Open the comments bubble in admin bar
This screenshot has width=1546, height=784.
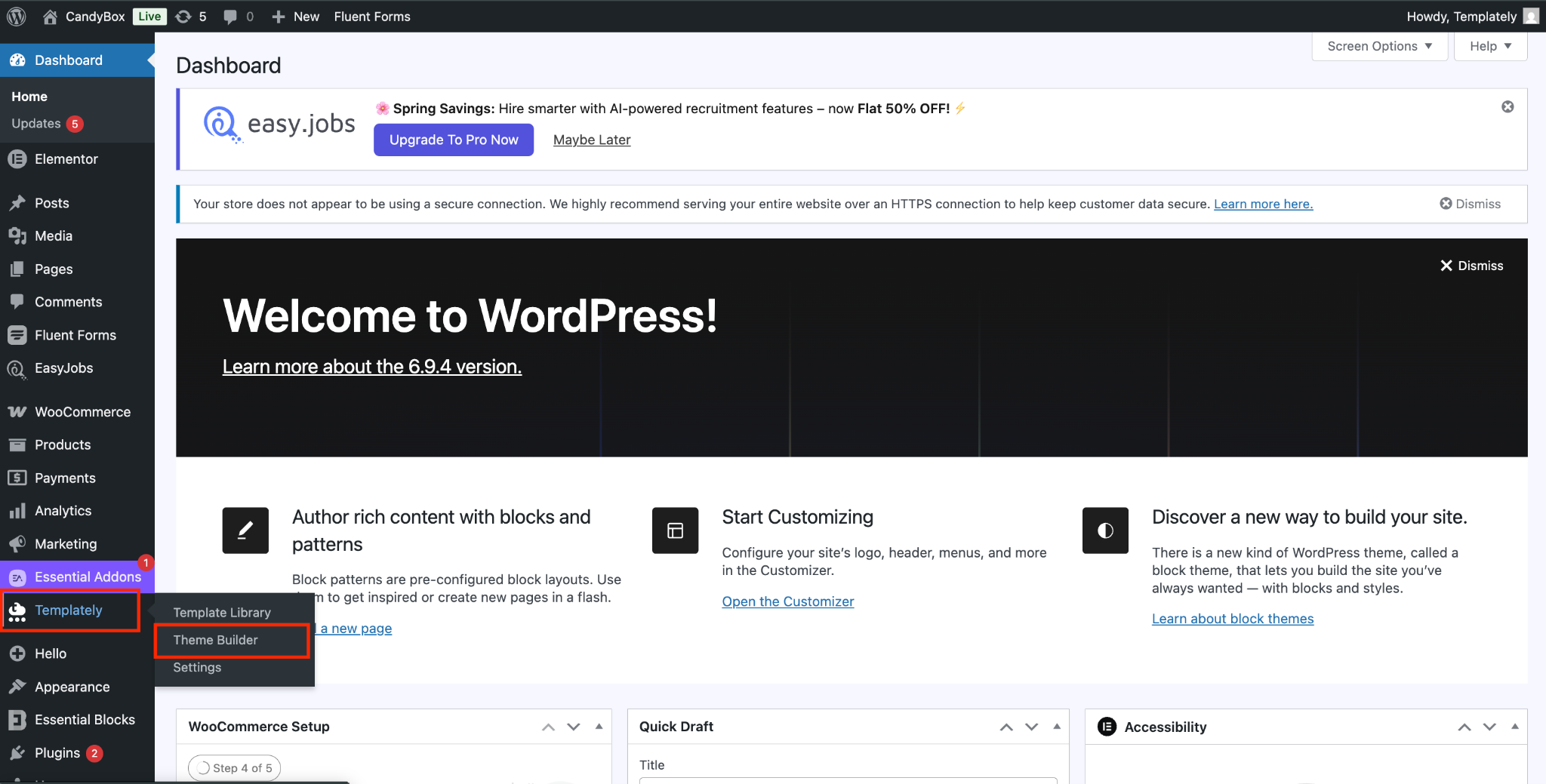(x=230, y=17)
